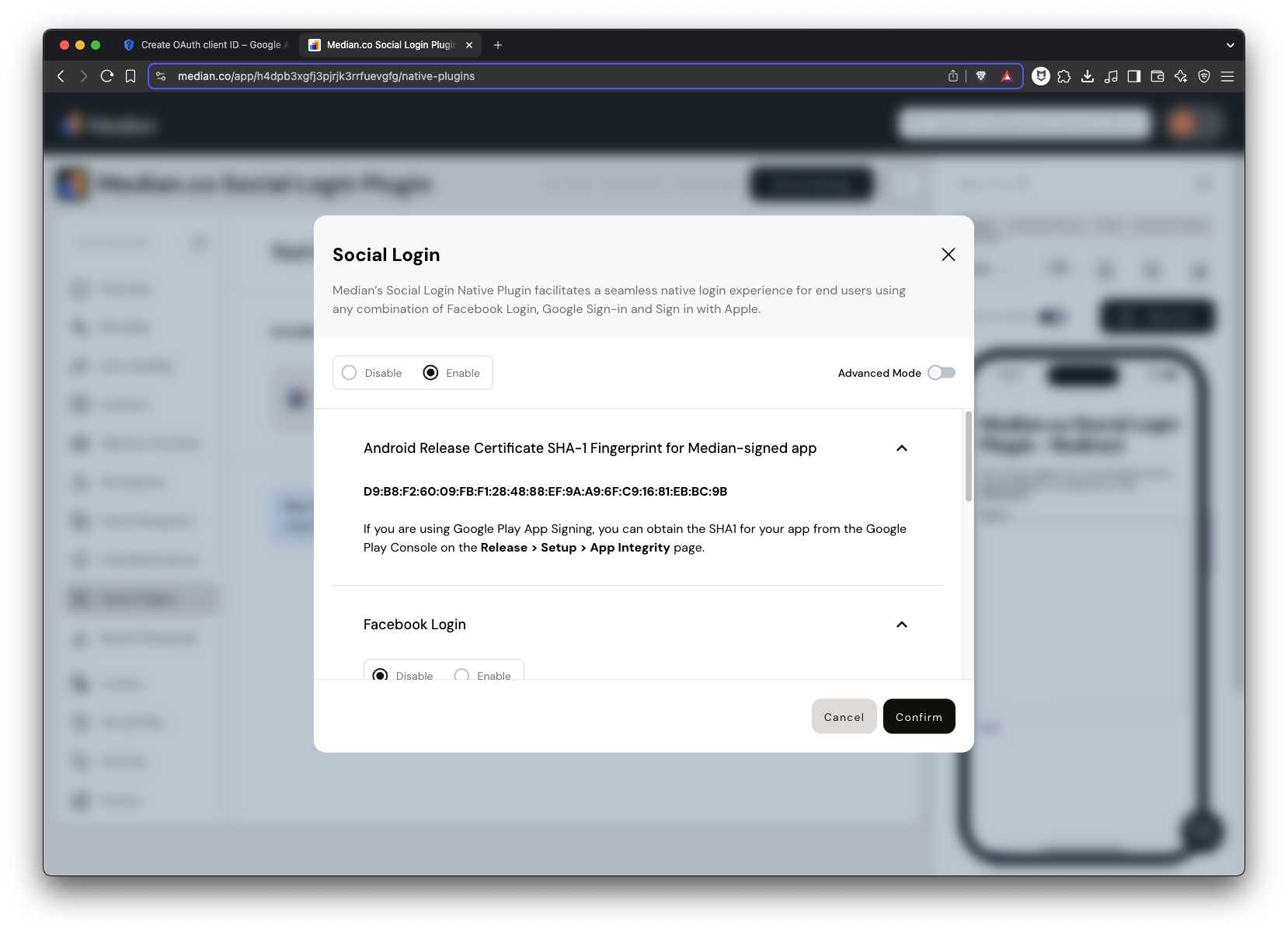
Task: Go forward in browser history
Action: click(84, 76)
